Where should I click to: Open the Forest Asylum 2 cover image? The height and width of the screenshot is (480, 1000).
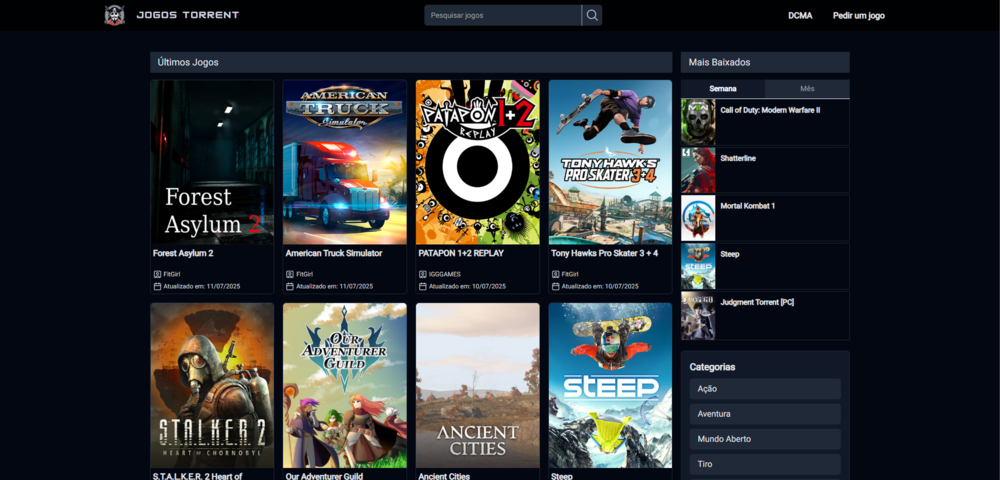[x=212, y=163]
